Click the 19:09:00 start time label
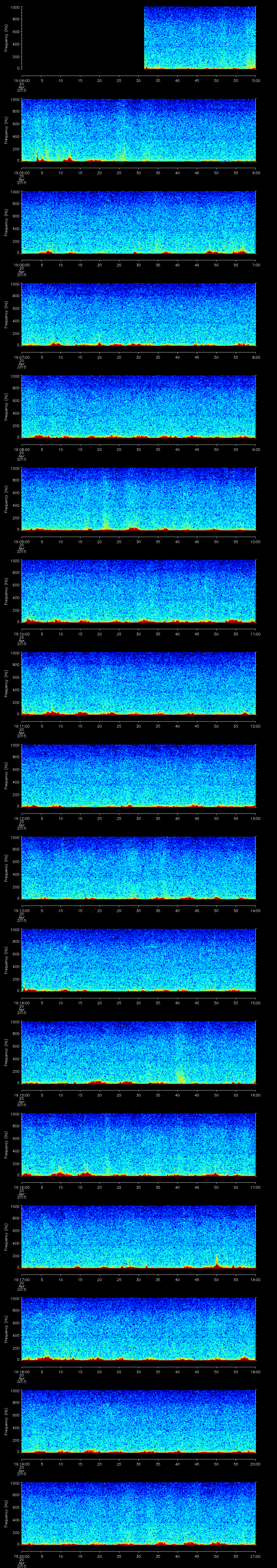The width and height of the screenshot is (277, 1568). click(x=21, y=542)
